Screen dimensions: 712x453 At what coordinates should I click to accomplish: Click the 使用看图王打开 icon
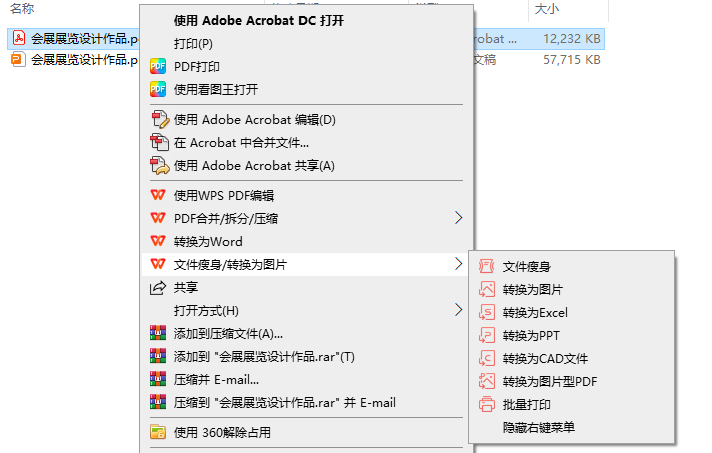158,89
